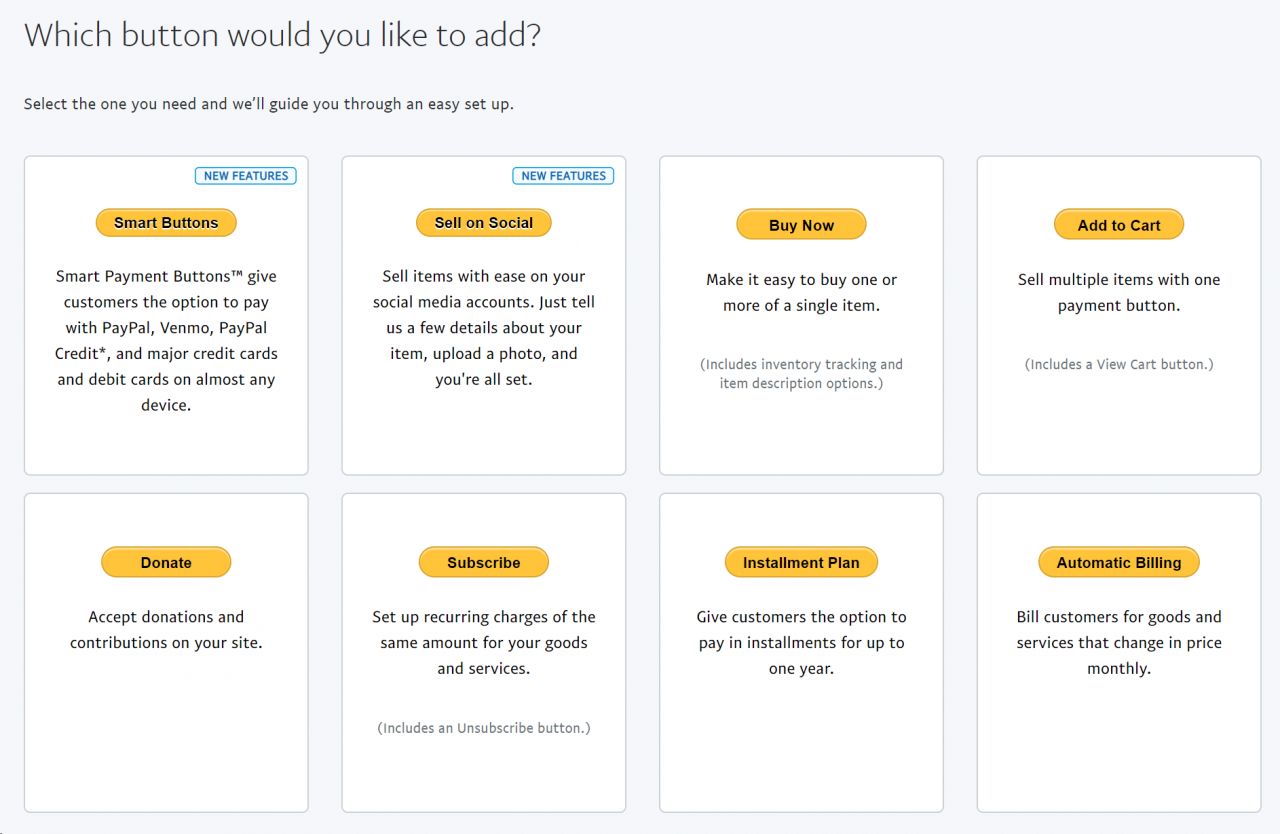This screenshot has height=834, width=1280.
Task: Select the Smart Buttons option
Action: click(x=166, y=222)
